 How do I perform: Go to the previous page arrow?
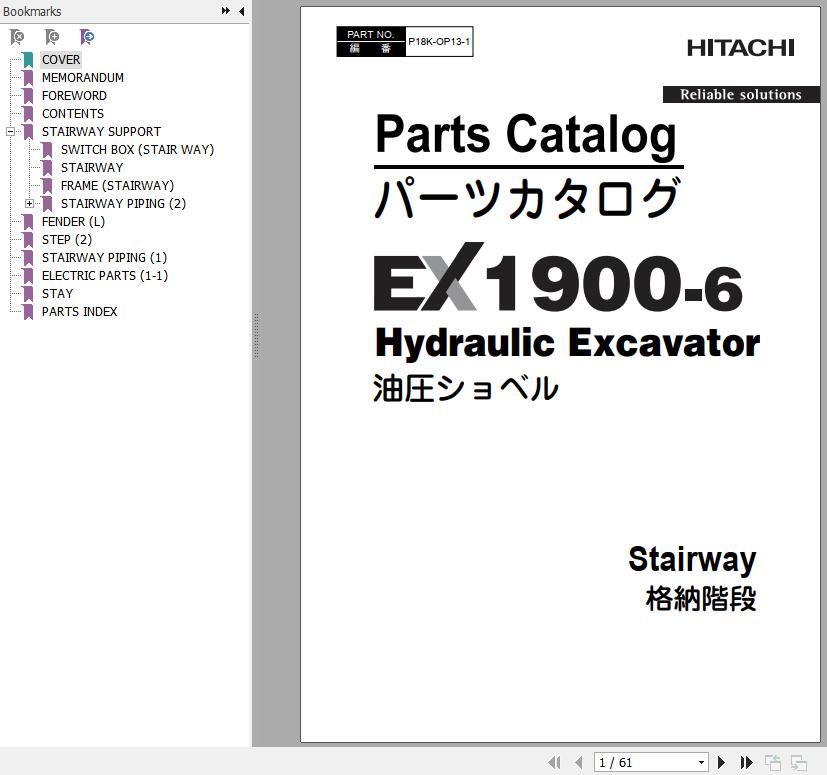579,762
